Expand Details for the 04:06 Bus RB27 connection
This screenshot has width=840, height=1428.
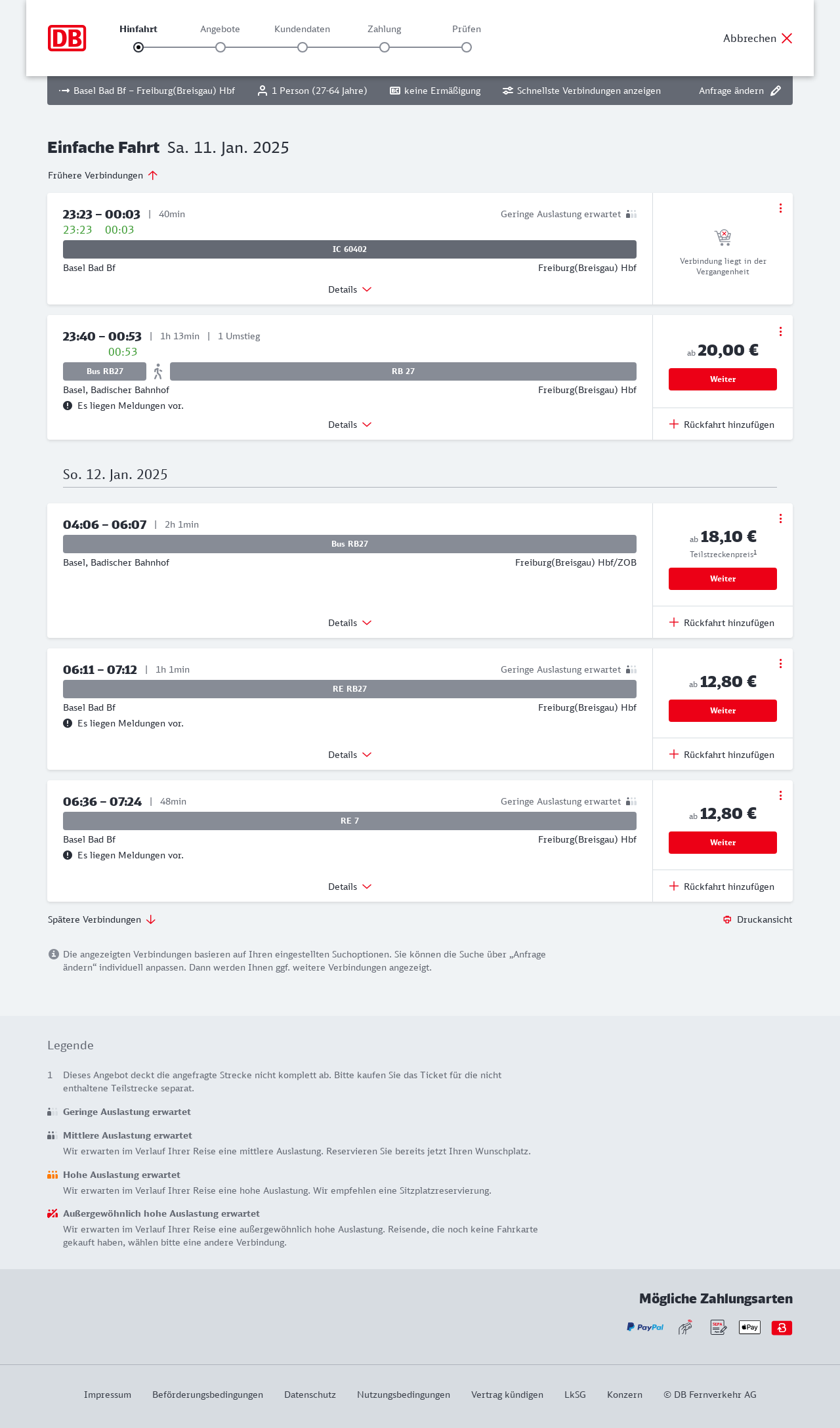point(350,623)
